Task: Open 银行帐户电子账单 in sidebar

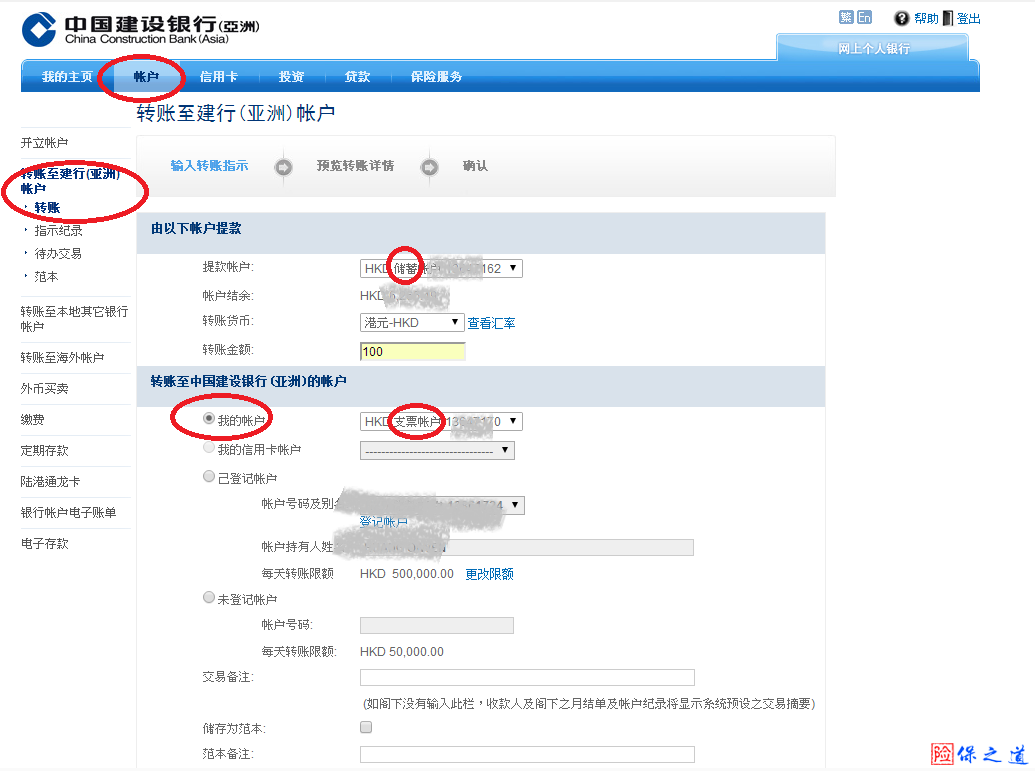Action: [68, 513]
